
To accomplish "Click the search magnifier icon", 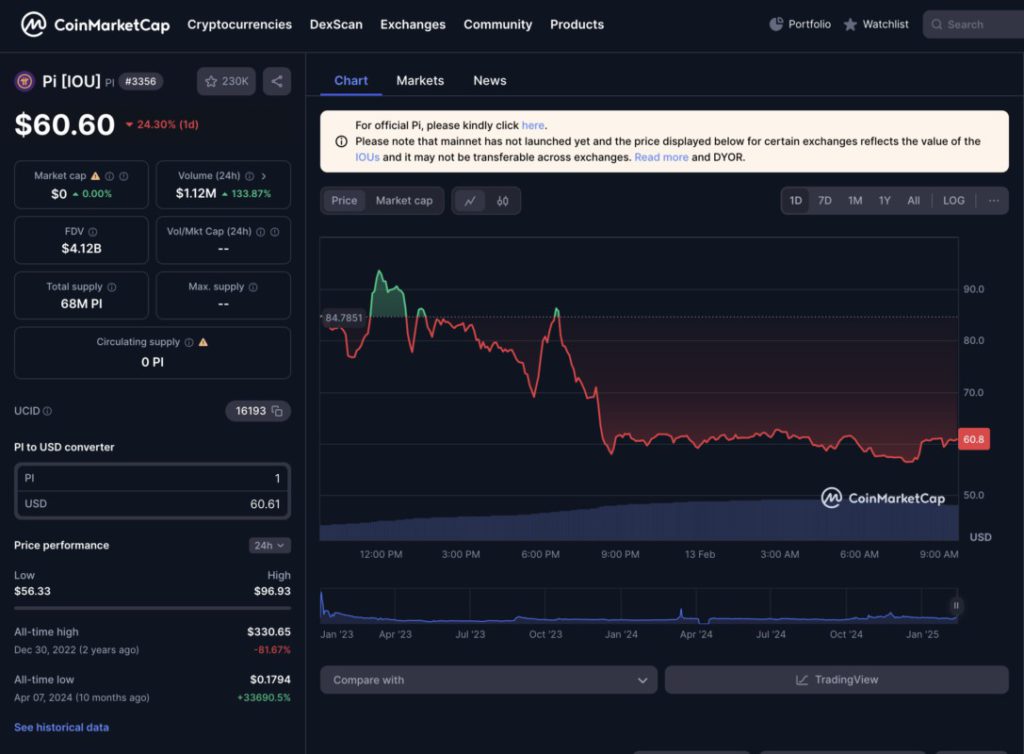I will (x=936, y=25).
